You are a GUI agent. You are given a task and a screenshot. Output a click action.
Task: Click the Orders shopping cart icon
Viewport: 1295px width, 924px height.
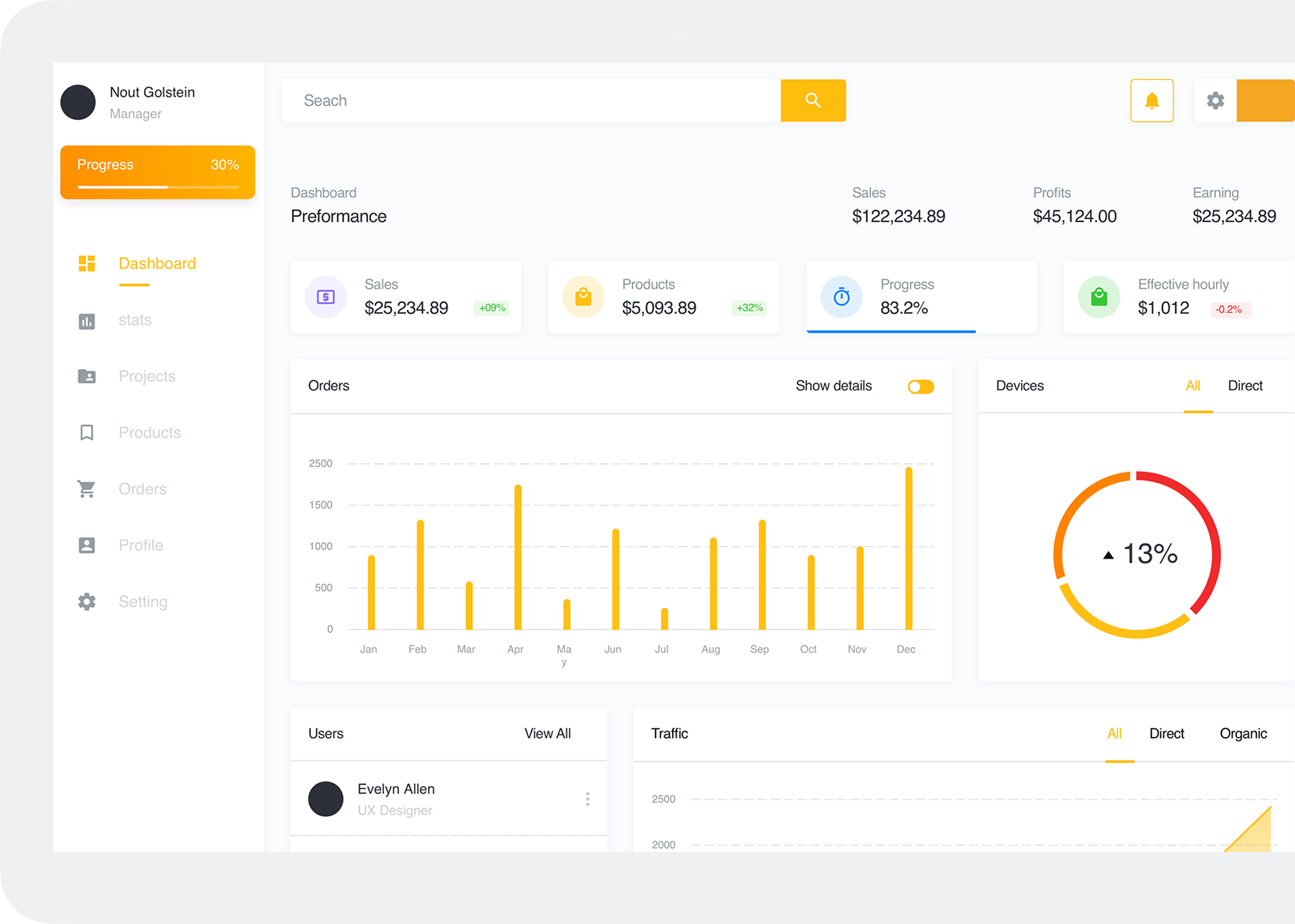[87, 489]
